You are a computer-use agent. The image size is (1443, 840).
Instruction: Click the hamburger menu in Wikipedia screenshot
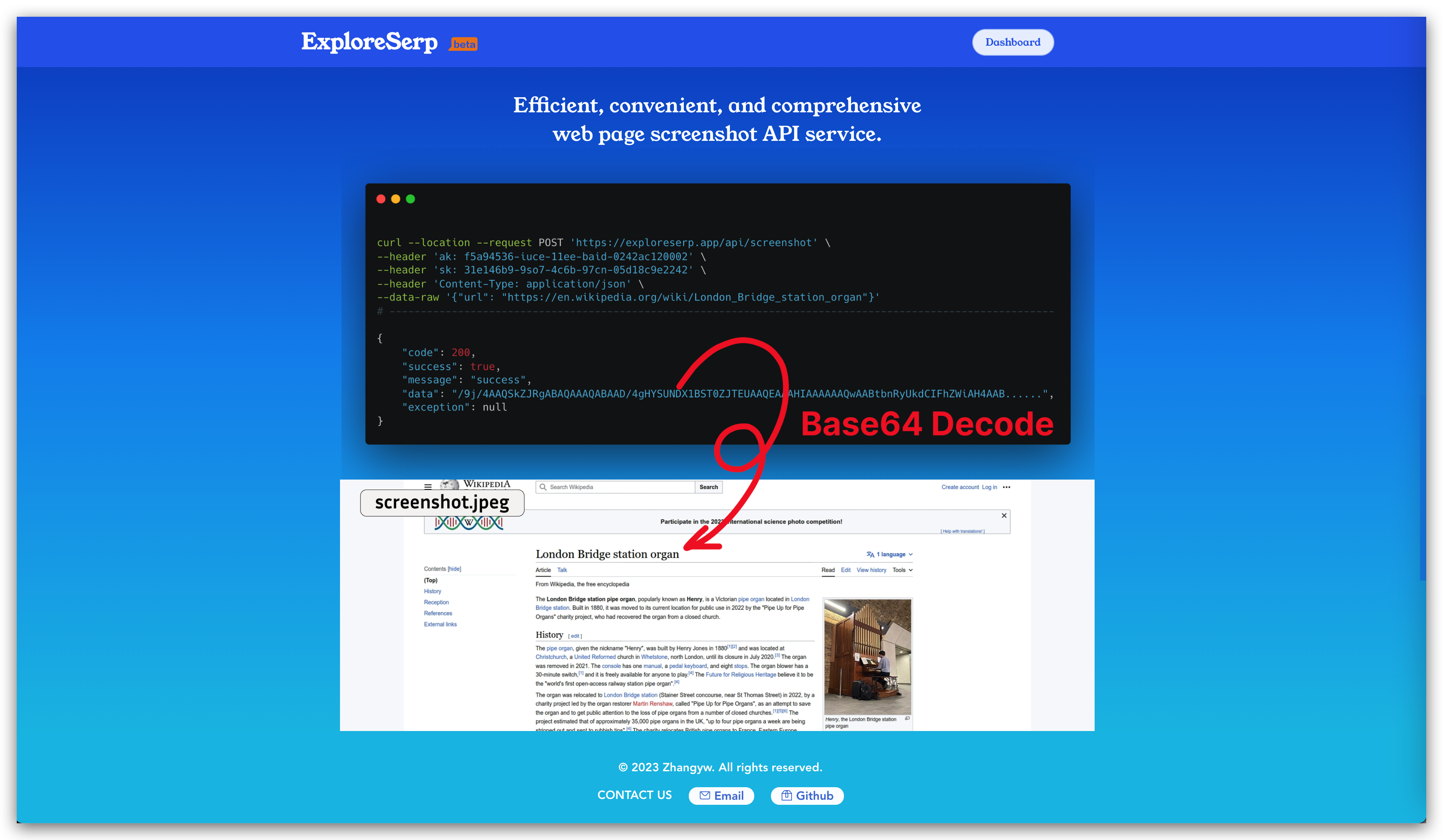[428, 487]
